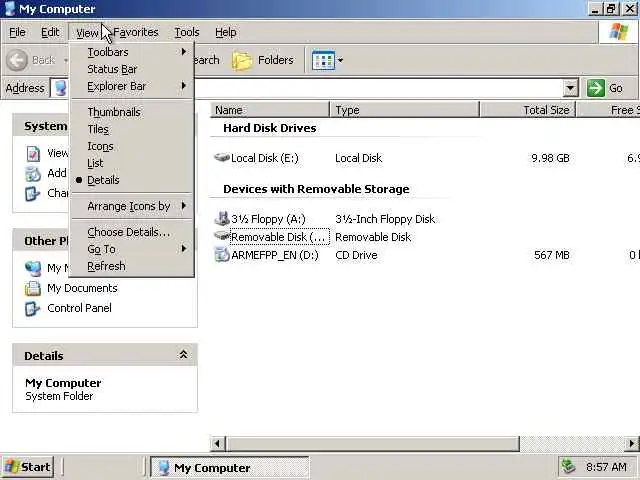Select the ARMEFPP_EN (D:) CD drive icon
The height and width of the screenshot is (480, 640).
click(x=222, y=255)
